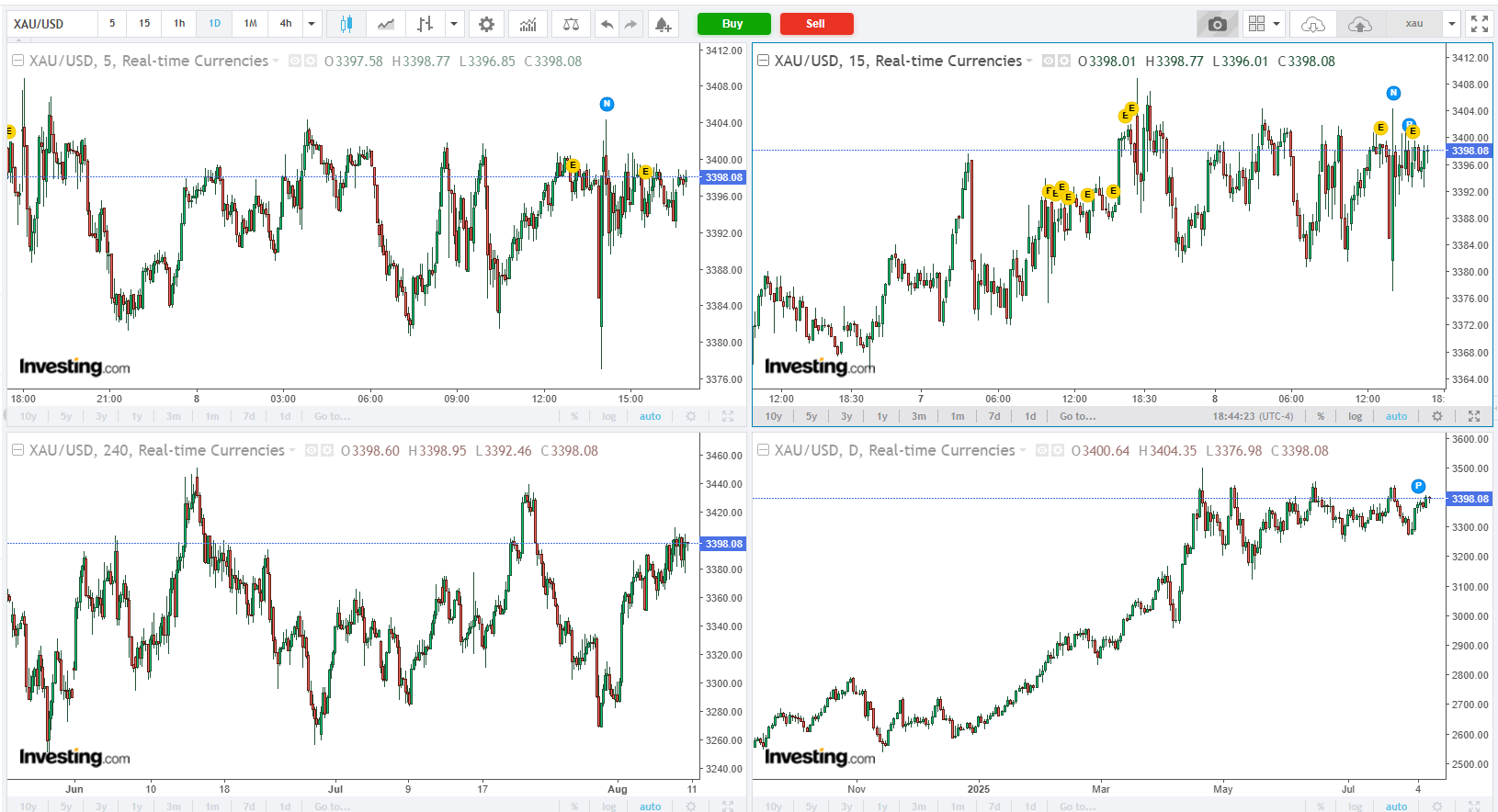Click the XAU/USD symbol input field

51,24
